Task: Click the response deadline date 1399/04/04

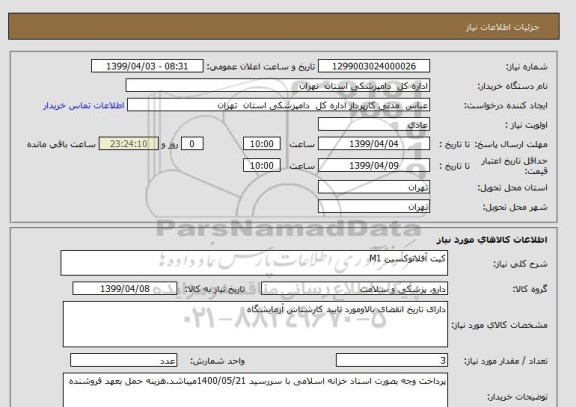Action: (x=374, y=144)
